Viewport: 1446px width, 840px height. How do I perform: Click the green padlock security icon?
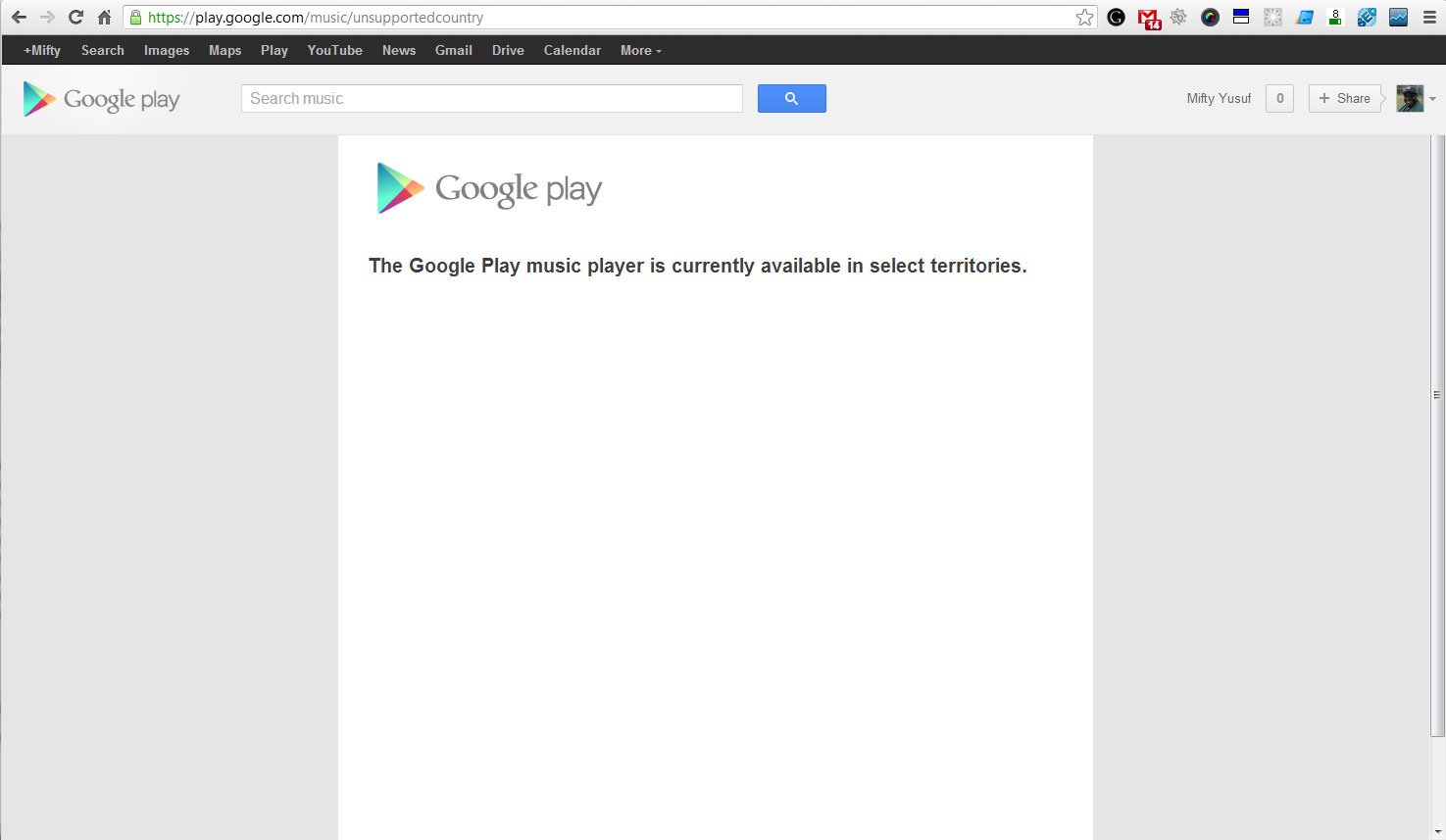click(136, 17)
